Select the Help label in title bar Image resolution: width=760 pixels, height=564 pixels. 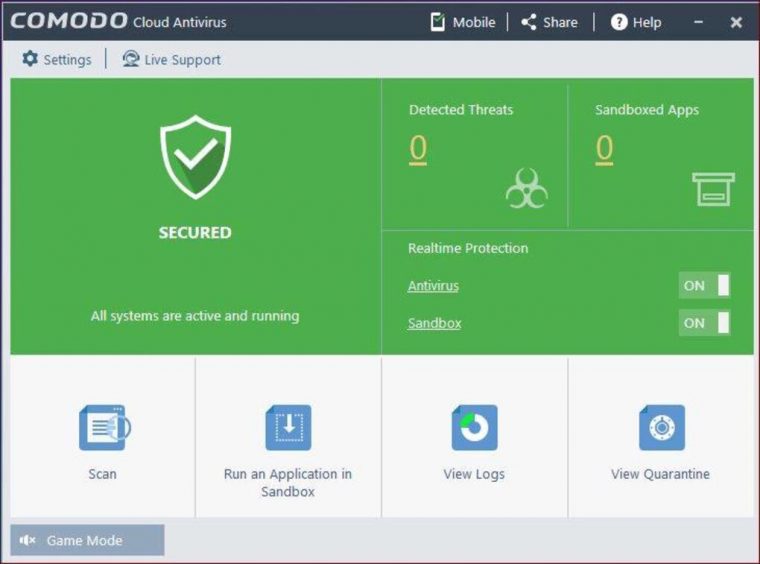647,22
